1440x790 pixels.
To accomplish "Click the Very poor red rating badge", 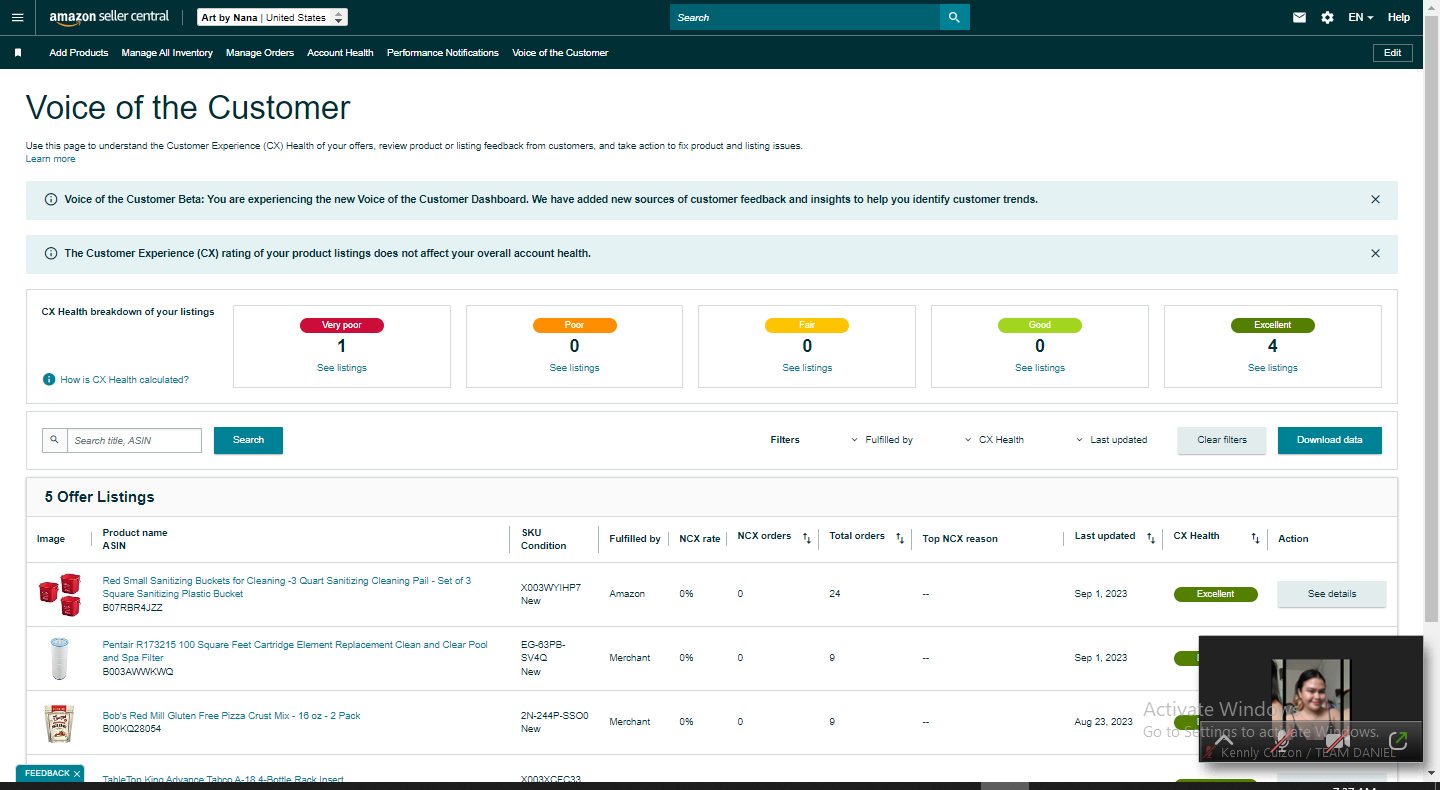I will (342, 325).
